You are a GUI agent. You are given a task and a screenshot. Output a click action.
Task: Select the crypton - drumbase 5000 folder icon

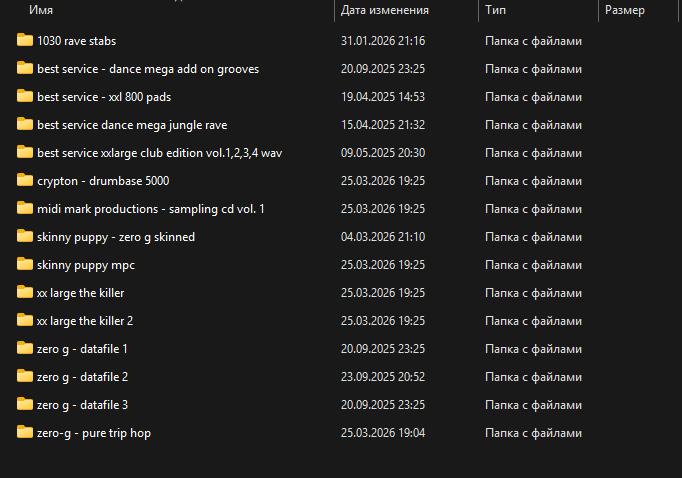pyautogui.click(x=25, y=181)
